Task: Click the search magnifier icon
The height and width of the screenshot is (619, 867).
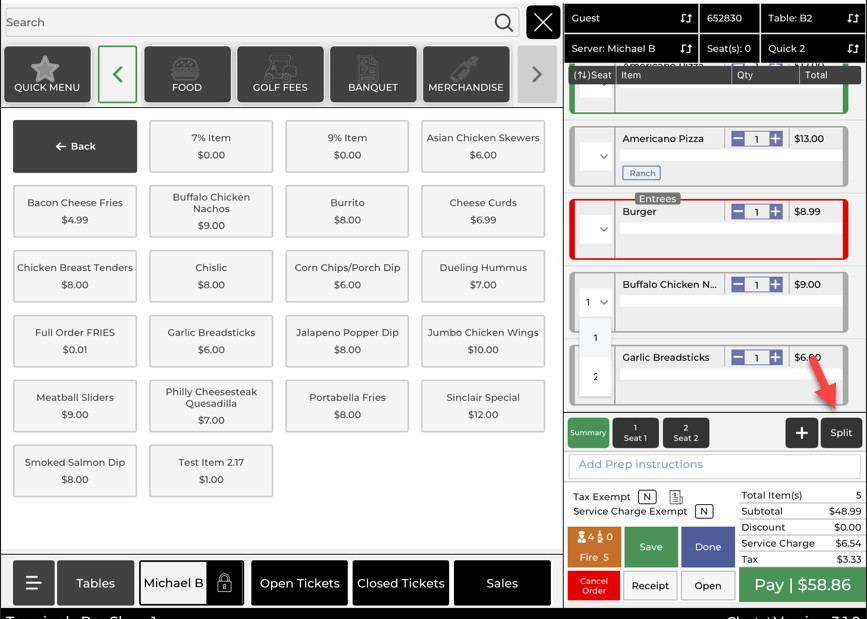Action: click(504, 22)
